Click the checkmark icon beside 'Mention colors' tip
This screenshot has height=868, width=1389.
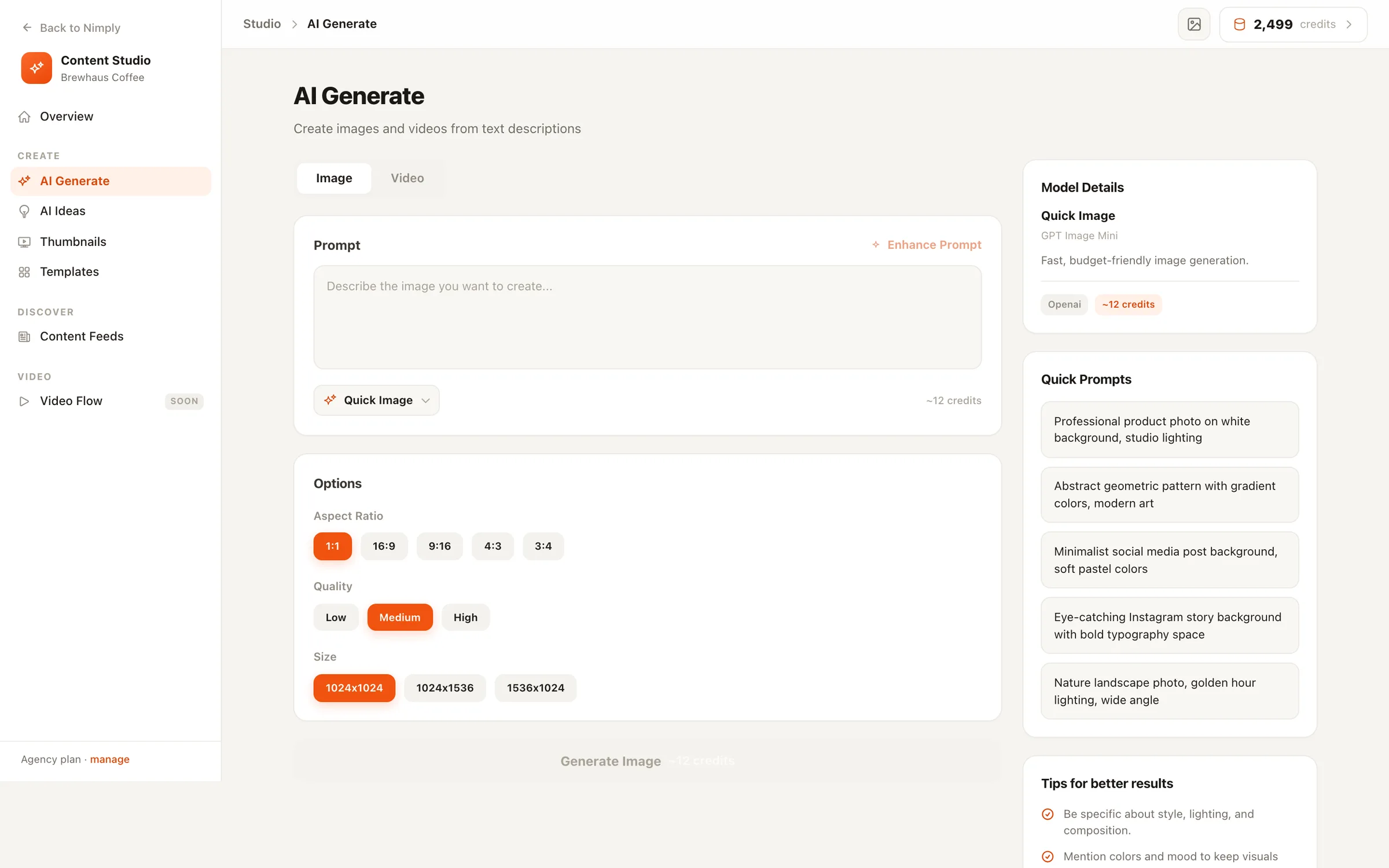[1048, 856]
